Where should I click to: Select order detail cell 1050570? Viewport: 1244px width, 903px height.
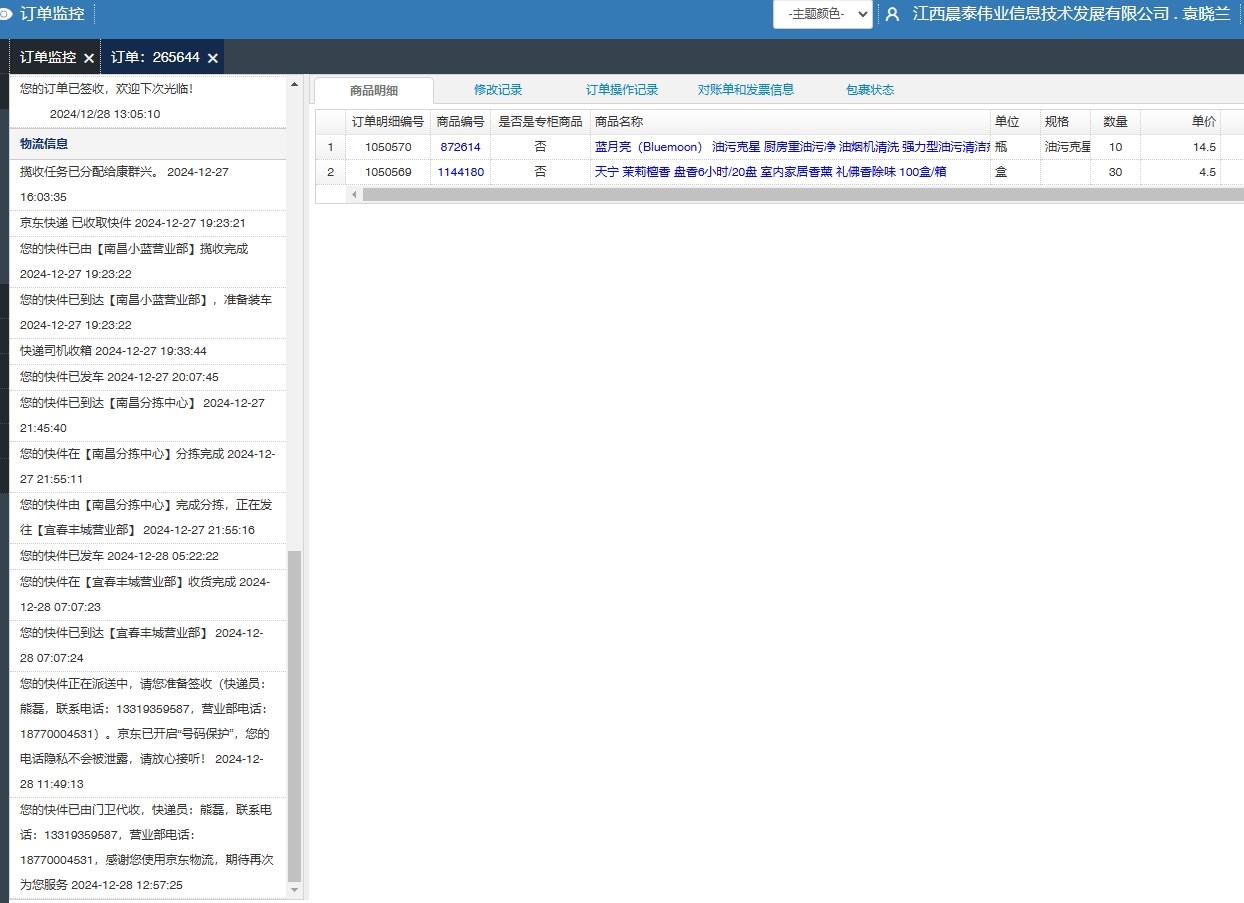[x=388, y=147]
